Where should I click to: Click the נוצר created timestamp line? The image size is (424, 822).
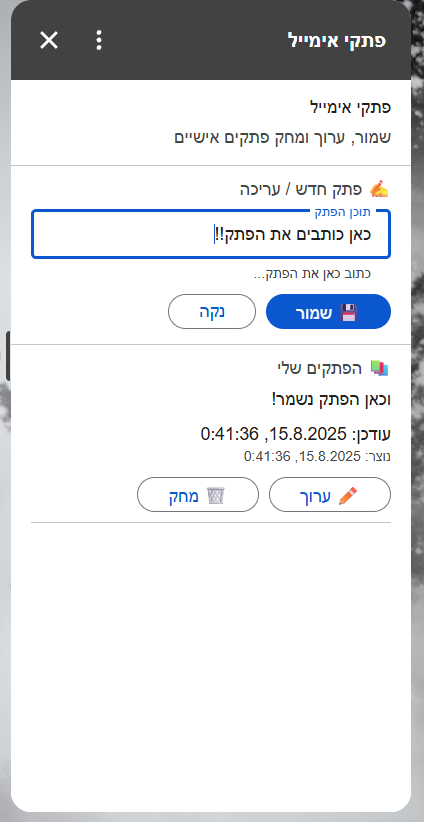click(x=318, y=457)
